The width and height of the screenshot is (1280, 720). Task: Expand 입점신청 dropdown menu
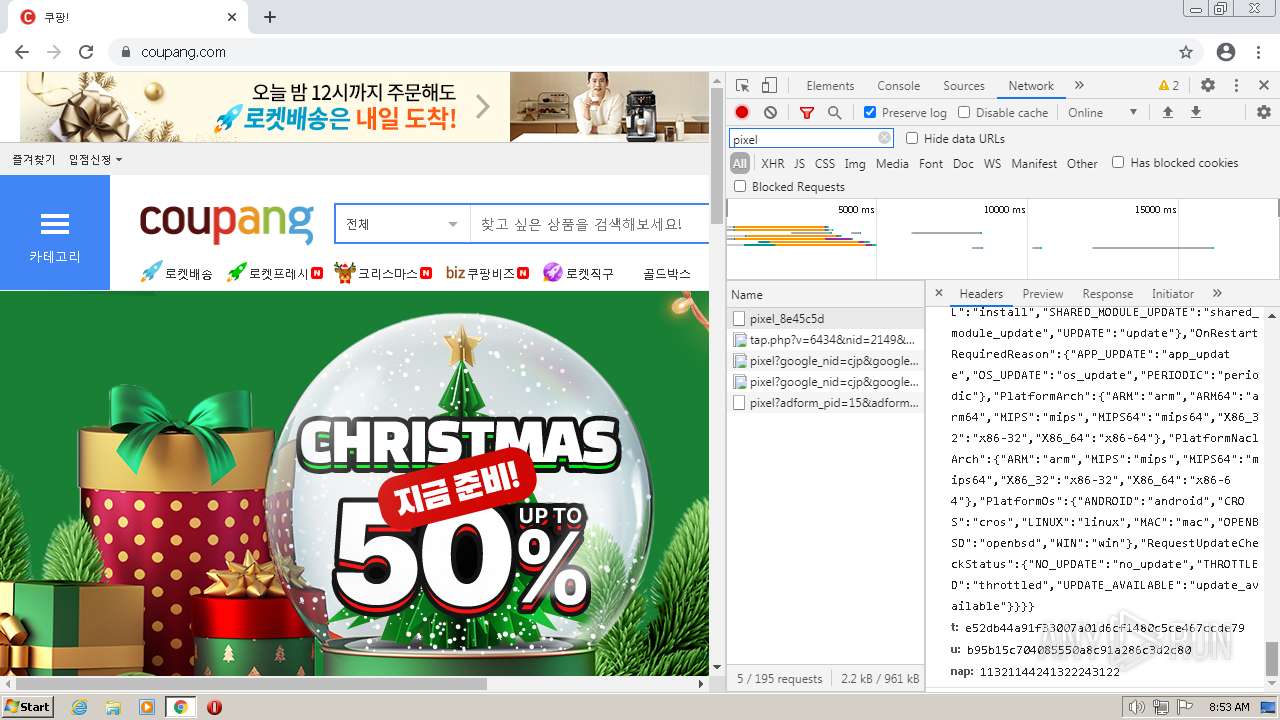coord(96,160)
